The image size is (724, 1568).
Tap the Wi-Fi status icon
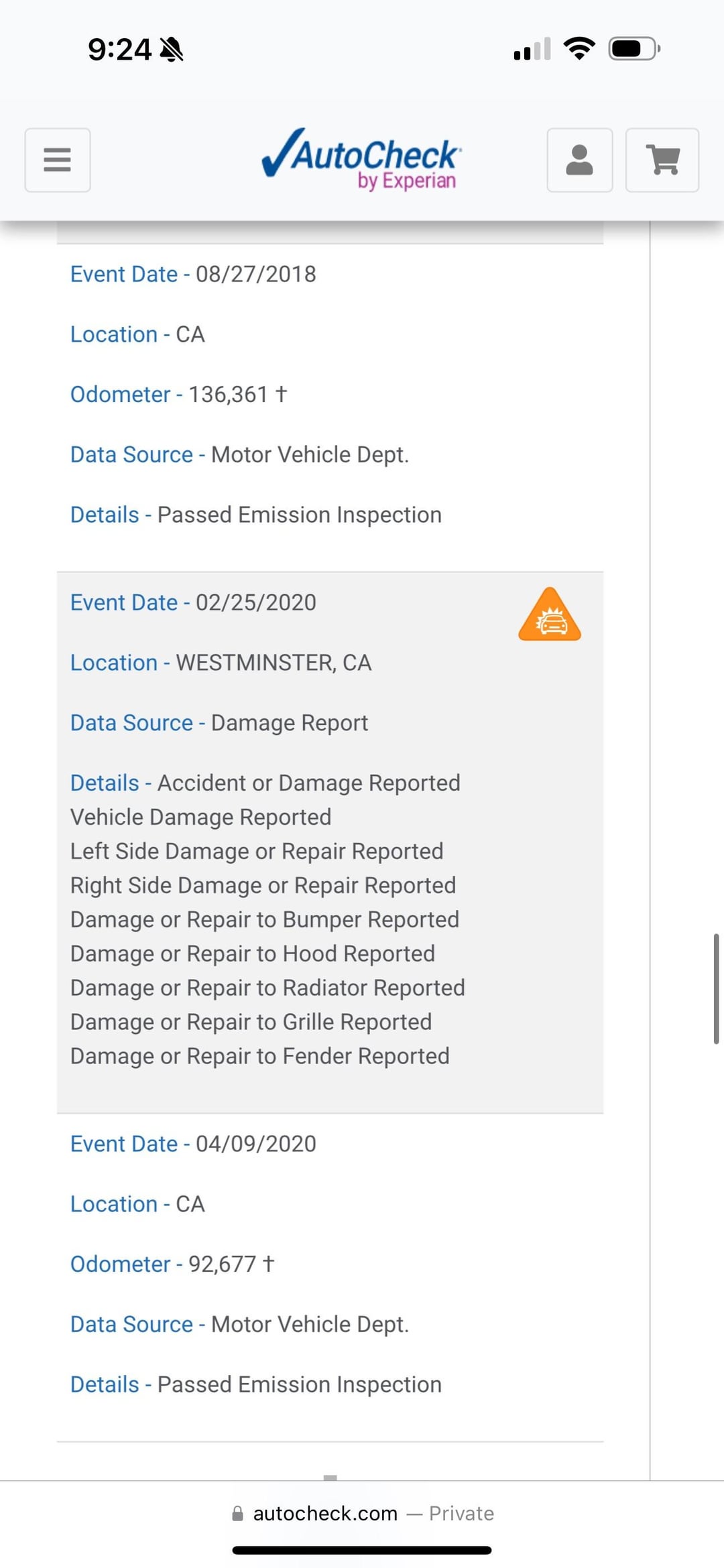pyautogui.click(x=579, y=49)
